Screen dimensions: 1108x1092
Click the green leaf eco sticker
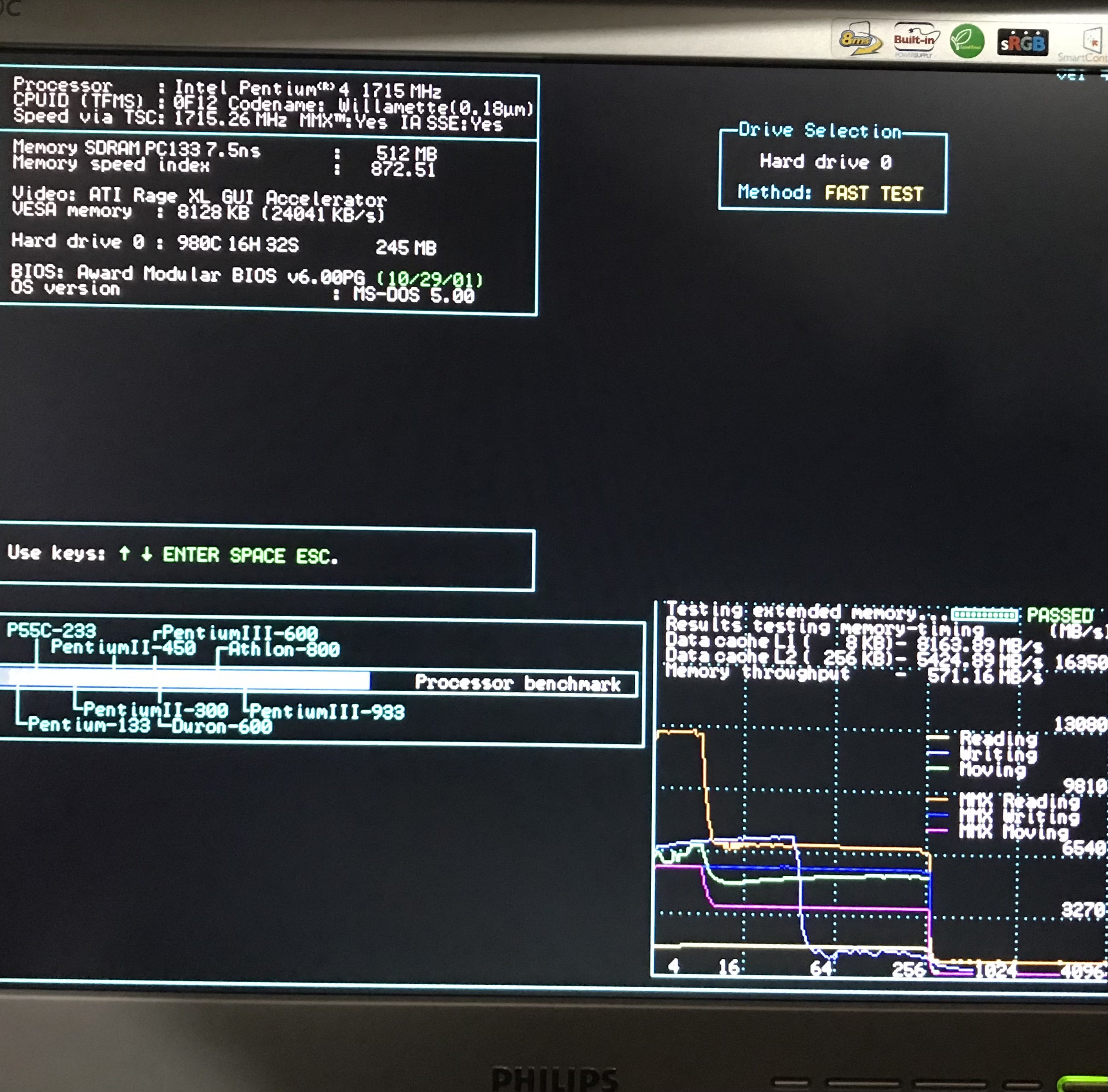(967, 41)
